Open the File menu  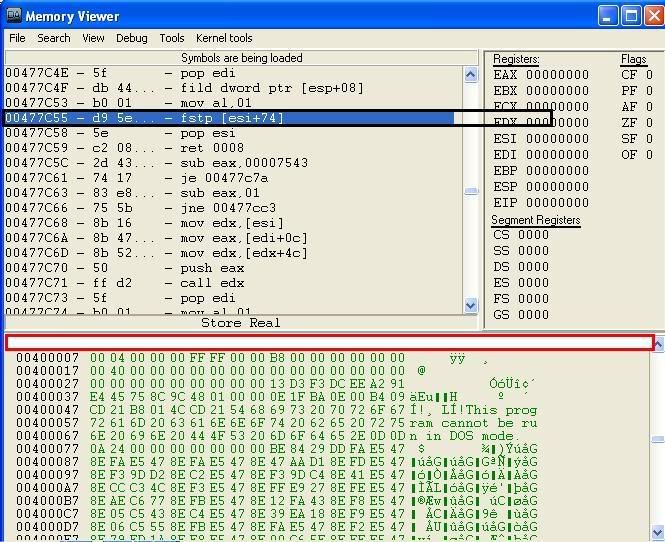coord(17,38)
